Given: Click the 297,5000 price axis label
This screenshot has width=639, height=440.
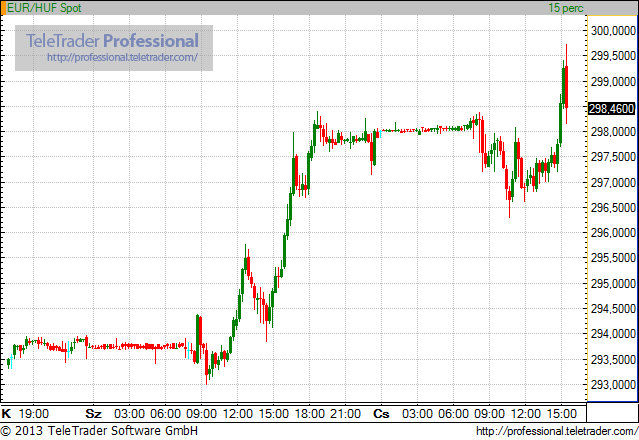Looking at the screenshot, I should [x=613, y=157].
